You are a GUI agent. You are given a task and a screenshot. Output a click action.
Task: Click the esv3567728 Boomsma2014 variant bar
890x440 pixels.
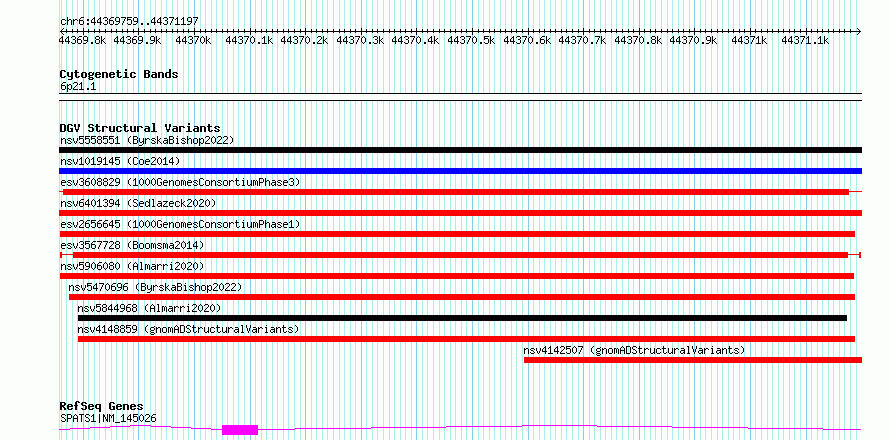(x=460, y=255)
